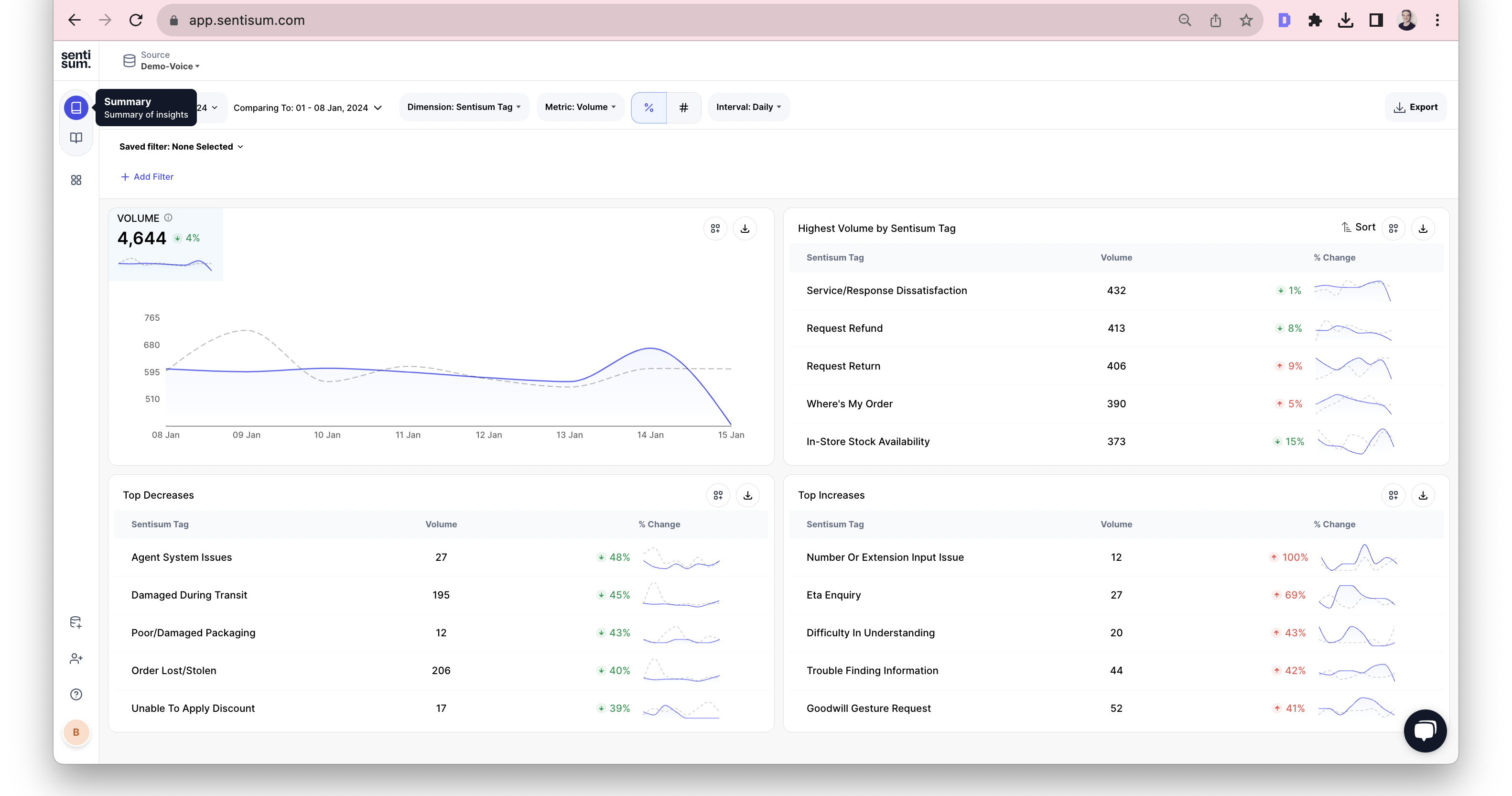Open the help question mark icon

coord(76,695)
